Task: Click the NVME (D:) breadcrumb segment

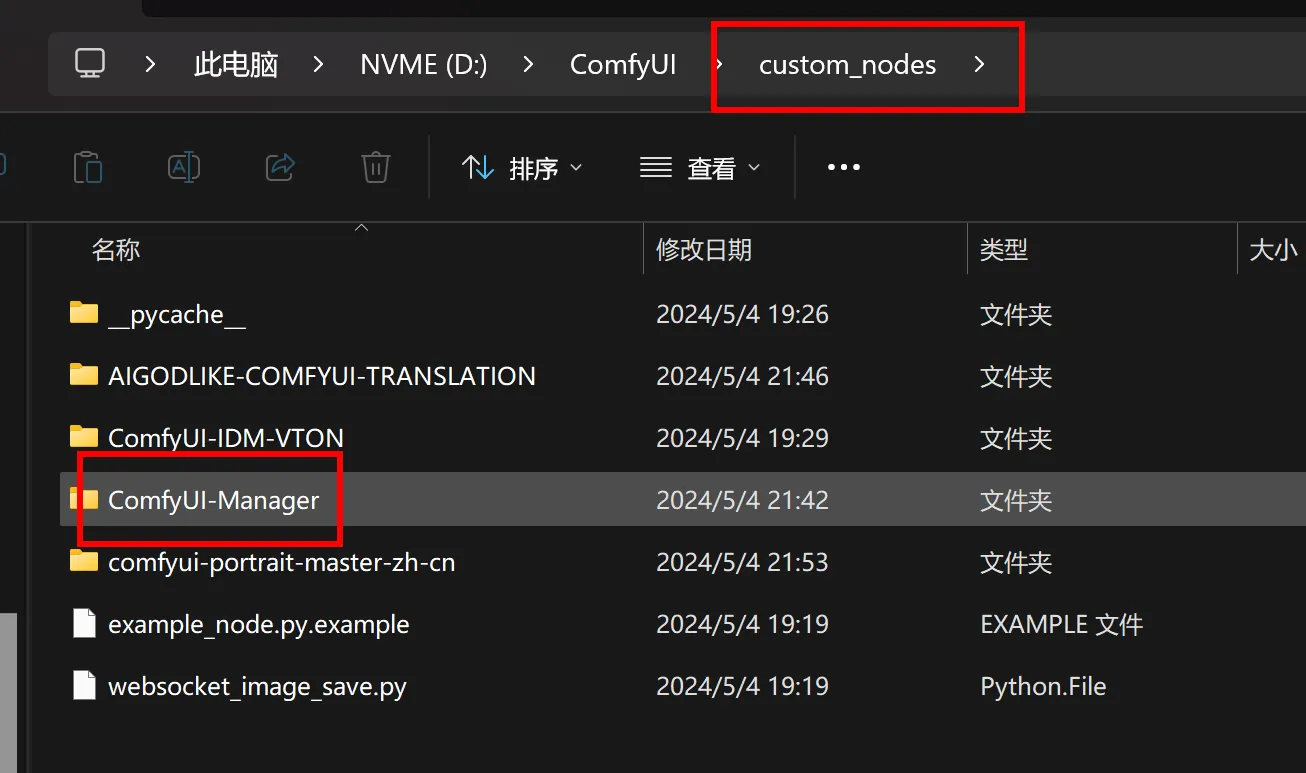Action: [424, 65]
